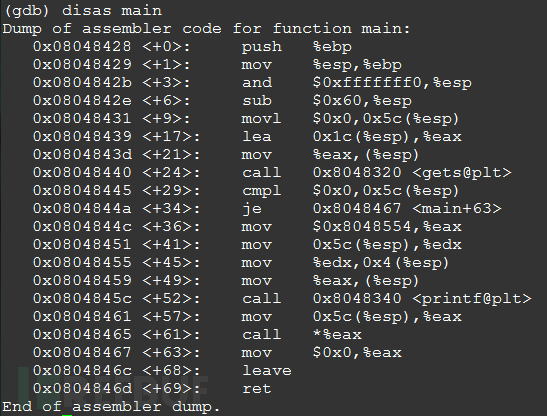
Task: Click the 'ret' instruction line
Action: pyautogui.click(x=152, y=388)
